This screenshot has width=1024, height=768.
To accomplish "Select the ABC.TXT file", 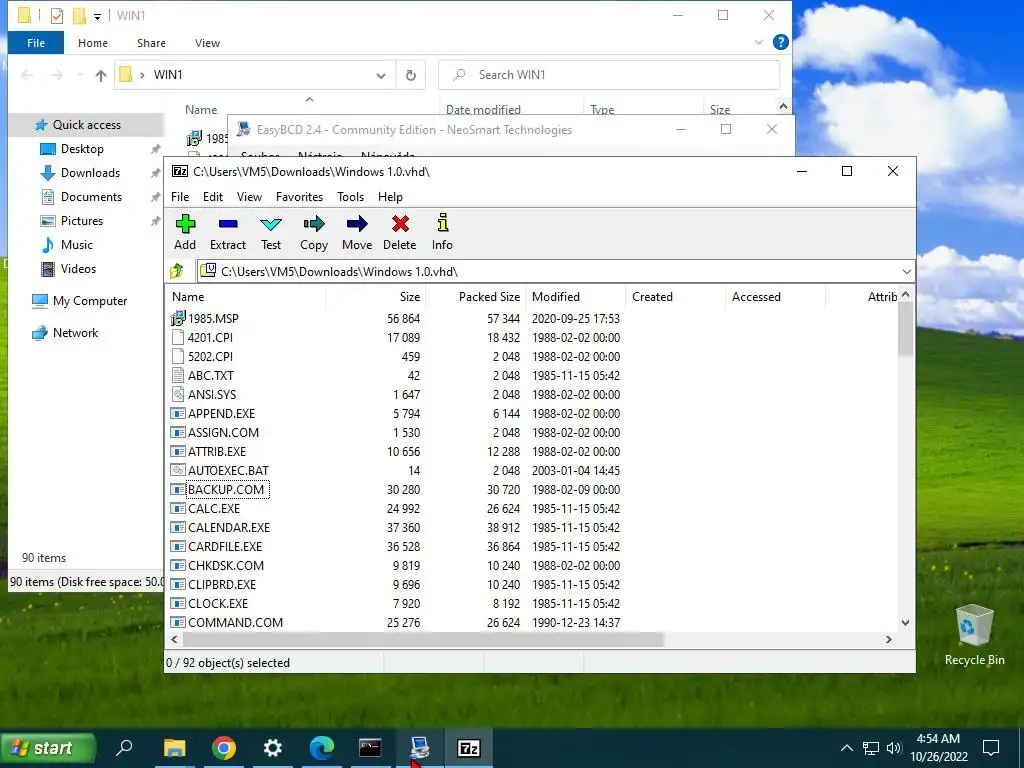I will click(x=210, y=376).
